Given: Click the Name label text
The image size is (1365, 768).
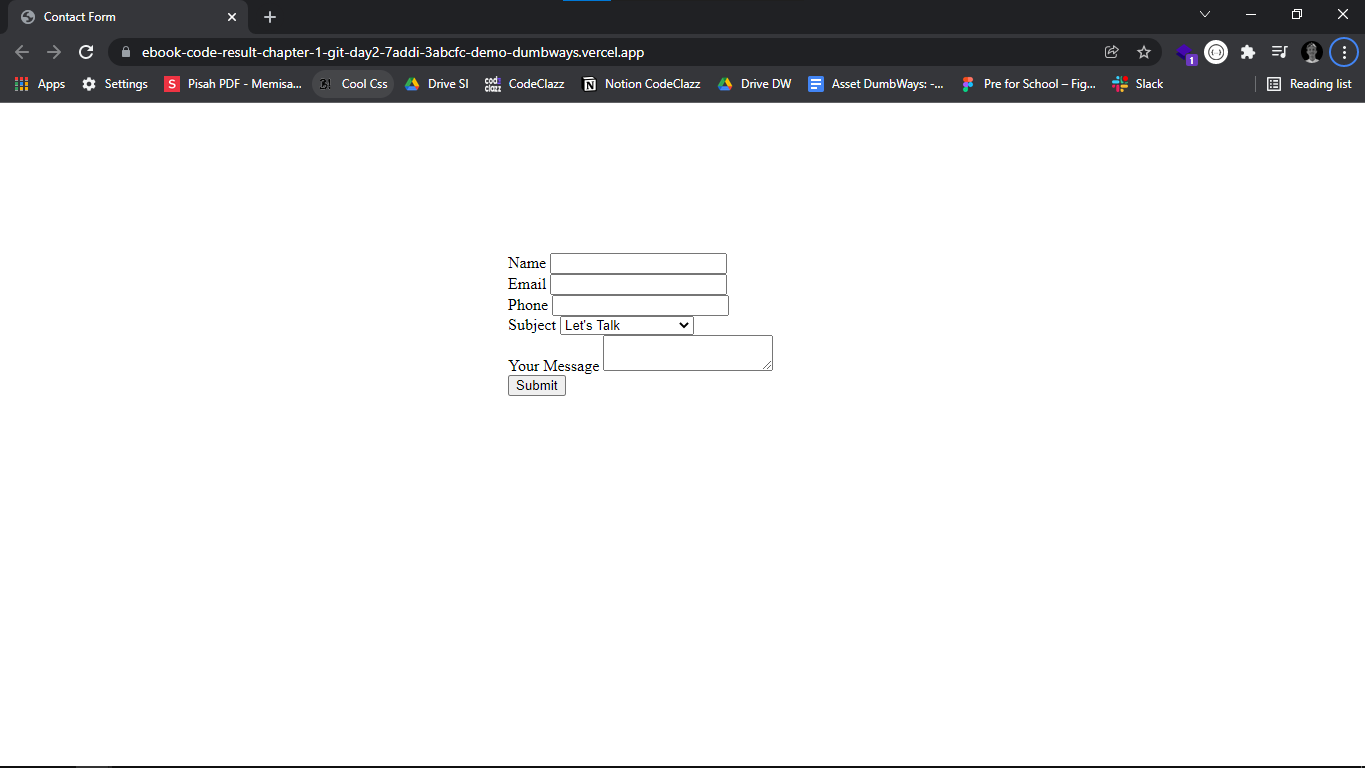Looking at the screenshot, I should click(527, 263).
